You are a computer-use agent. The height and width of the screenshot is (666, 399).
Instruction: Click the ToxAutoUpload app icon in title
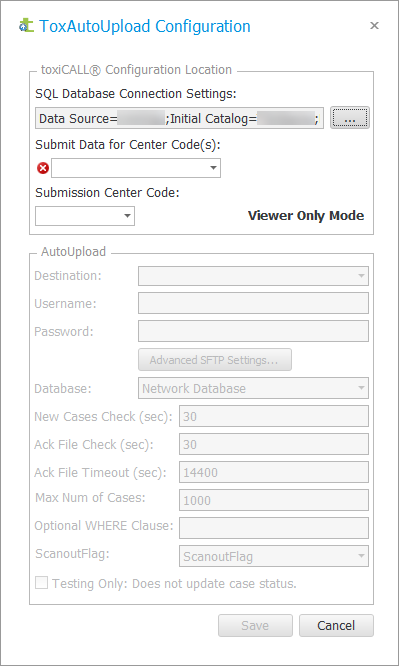click(x=26, y=26)
